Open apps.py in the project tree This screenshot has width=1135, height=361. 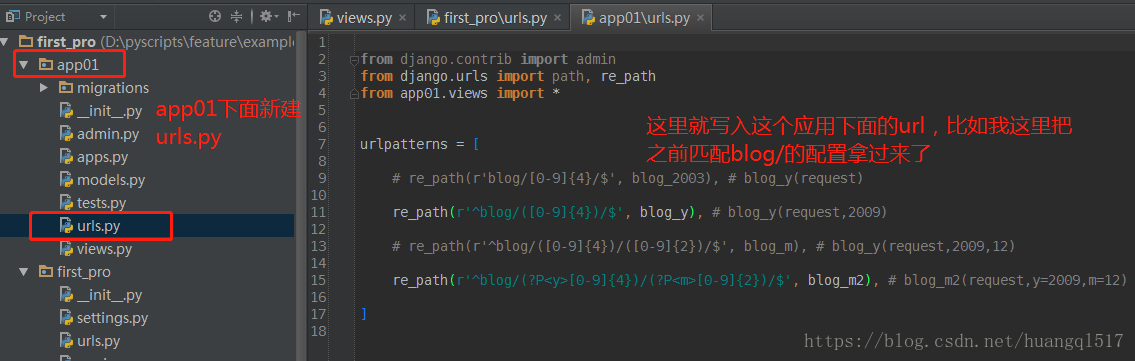102,157
